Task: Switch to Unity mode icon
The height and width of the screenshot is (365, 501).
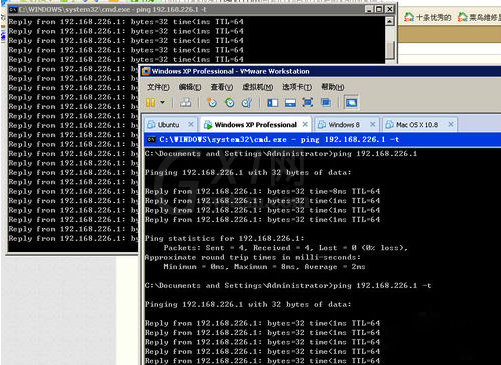Action: pos(325,102)
